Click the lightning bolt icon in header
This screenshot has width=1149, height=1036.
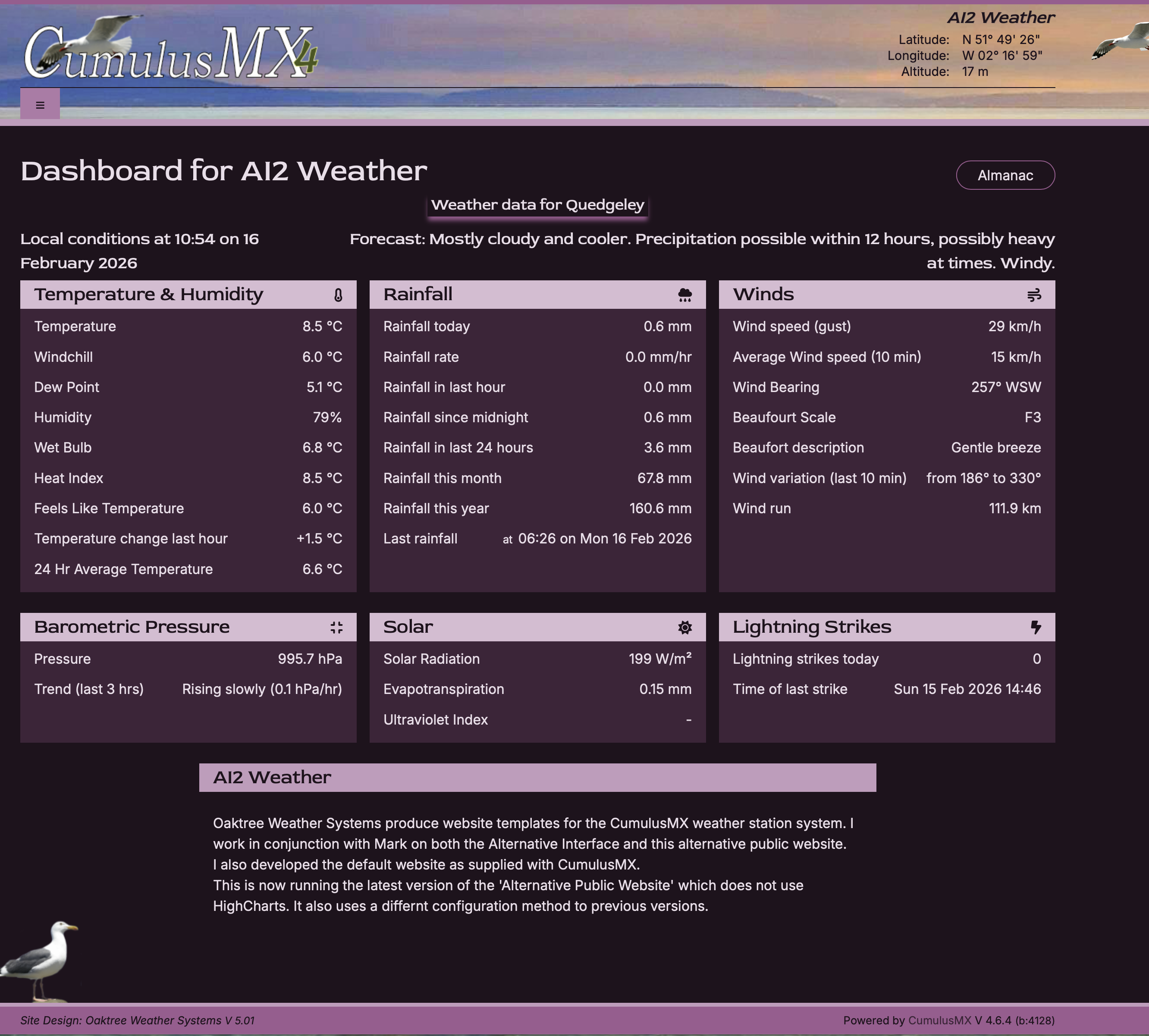coord(1036,627)
